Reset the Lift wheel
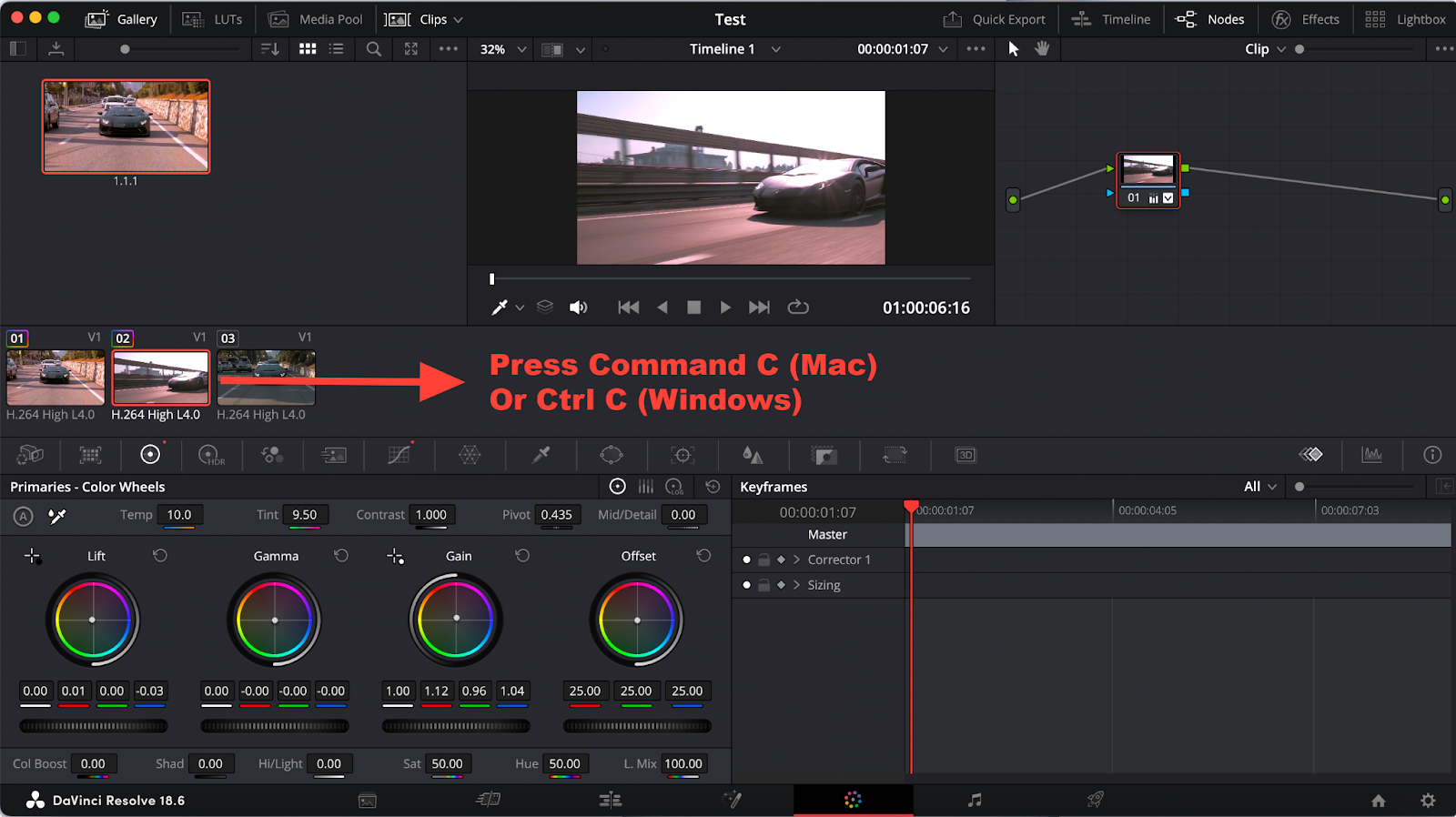1456x817 pixels. tap(160, 555)
